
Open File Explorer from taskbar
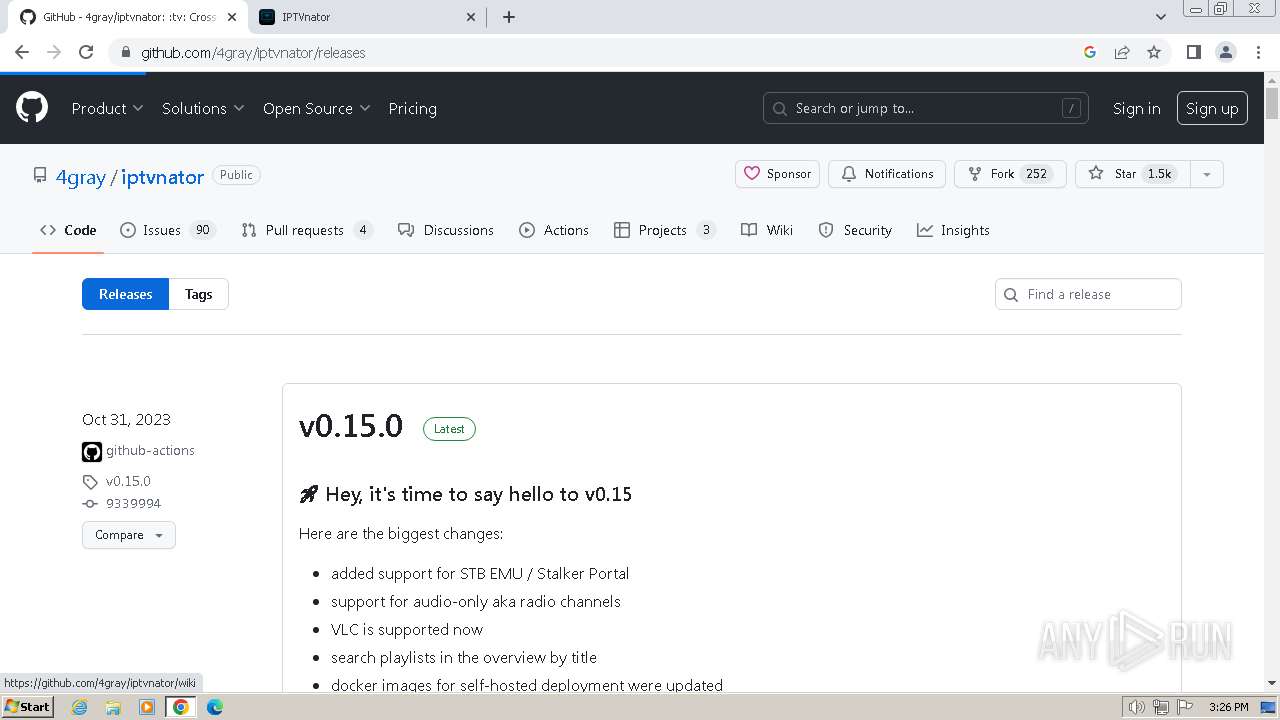tap(113, 707)
